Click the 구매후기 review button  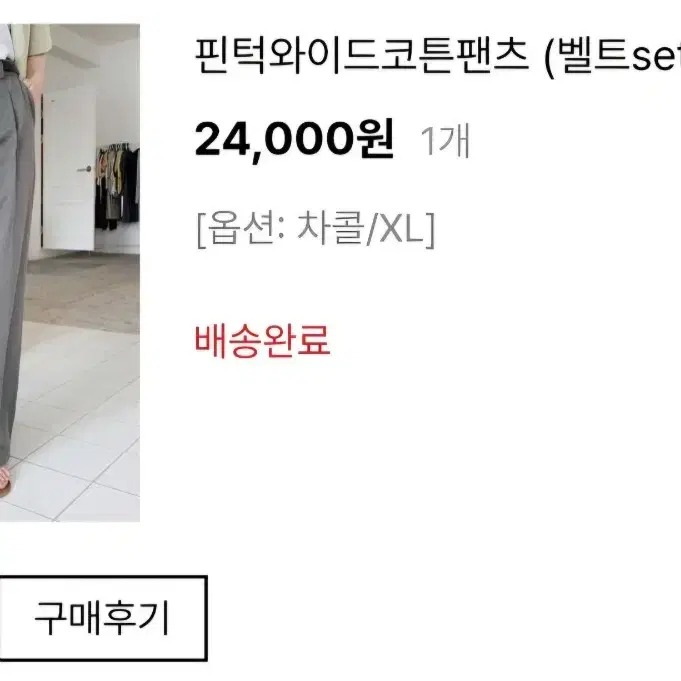click(x=102, y=618)
